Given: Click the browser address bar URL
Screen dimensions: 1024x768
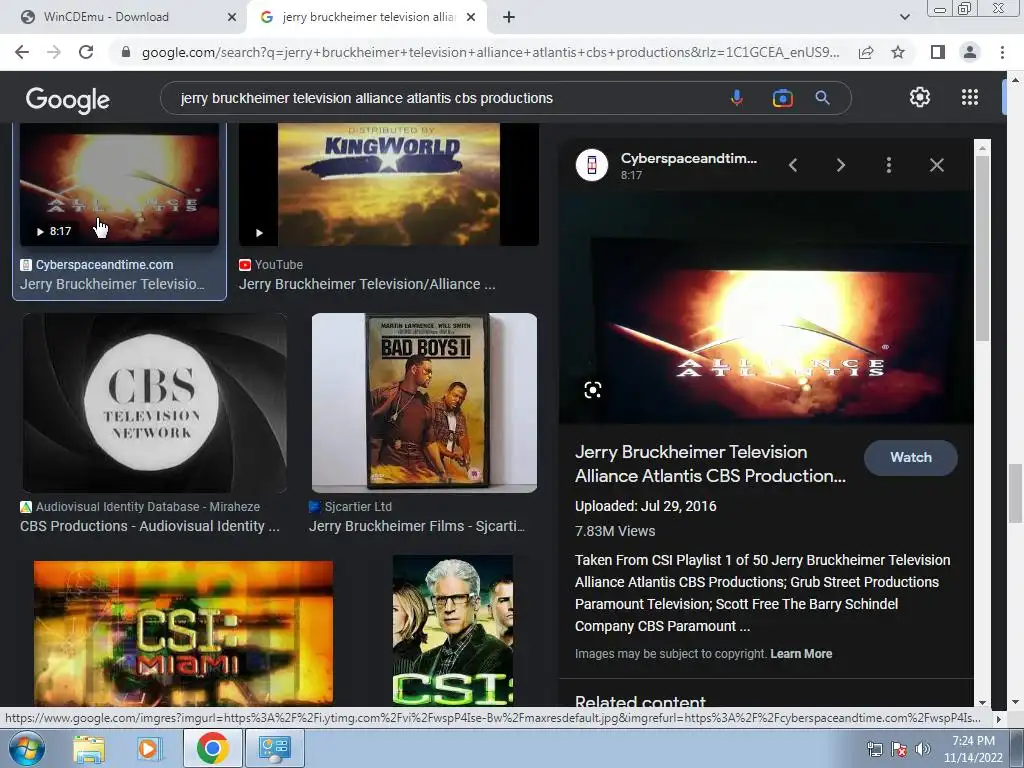Looking at the screenshot, I should pos(490,52).
